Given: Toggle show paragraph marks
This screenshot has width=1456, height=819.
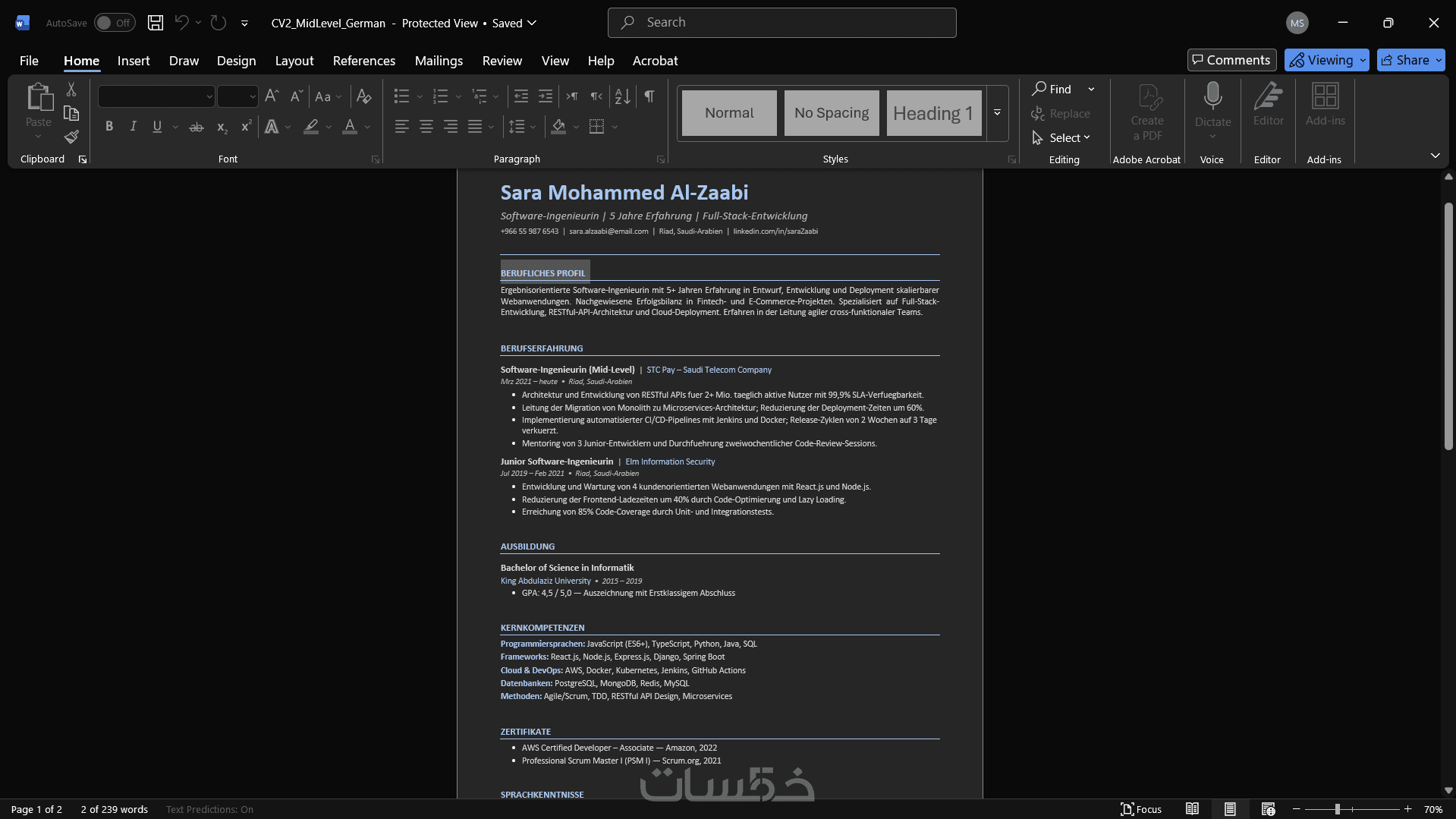Looking at the screenshot, I should [x=649, y=96].
